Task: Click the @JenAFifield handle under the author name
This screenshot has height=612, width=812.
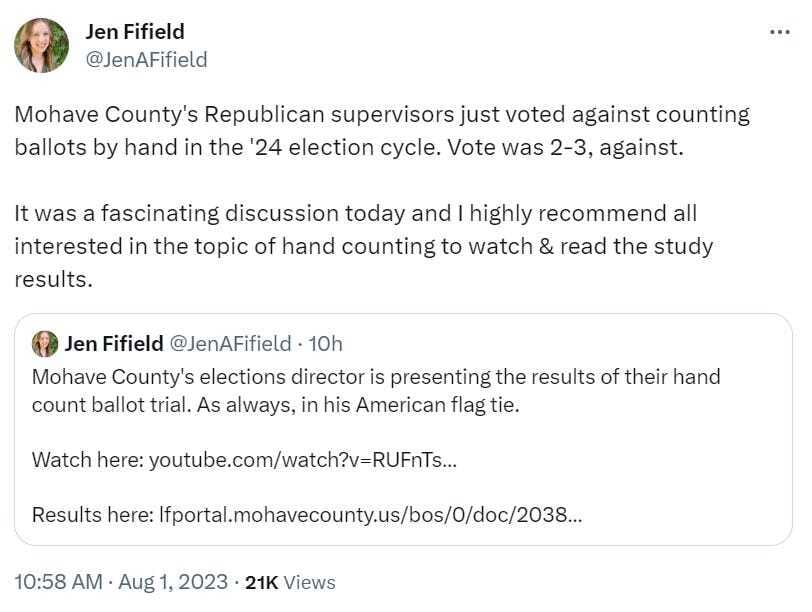Action: pyautogui.click(x=146, y=59)
